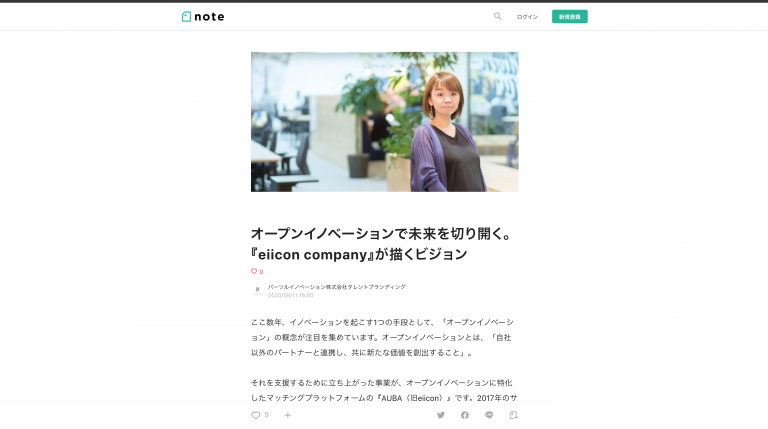Viewport: 768px width, 429px height.
Task: Click the ログイン link
Action: click(x=527, y=17)
